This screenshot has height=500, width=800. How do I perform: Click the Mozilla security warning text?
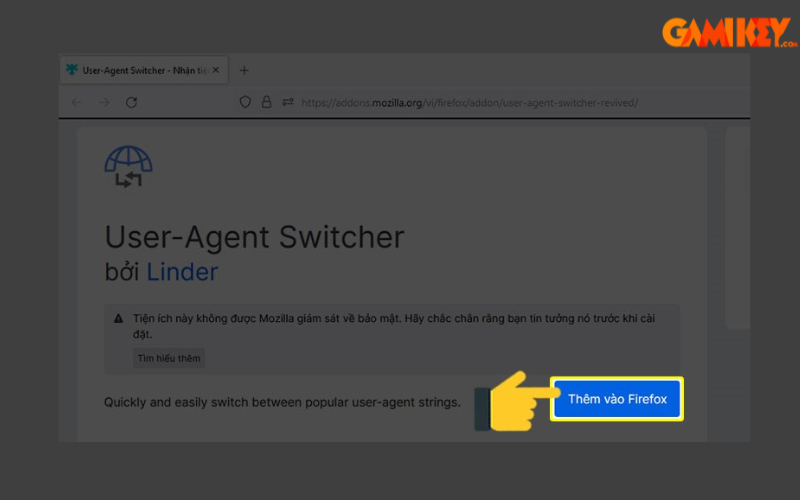[x=394, y=326]
